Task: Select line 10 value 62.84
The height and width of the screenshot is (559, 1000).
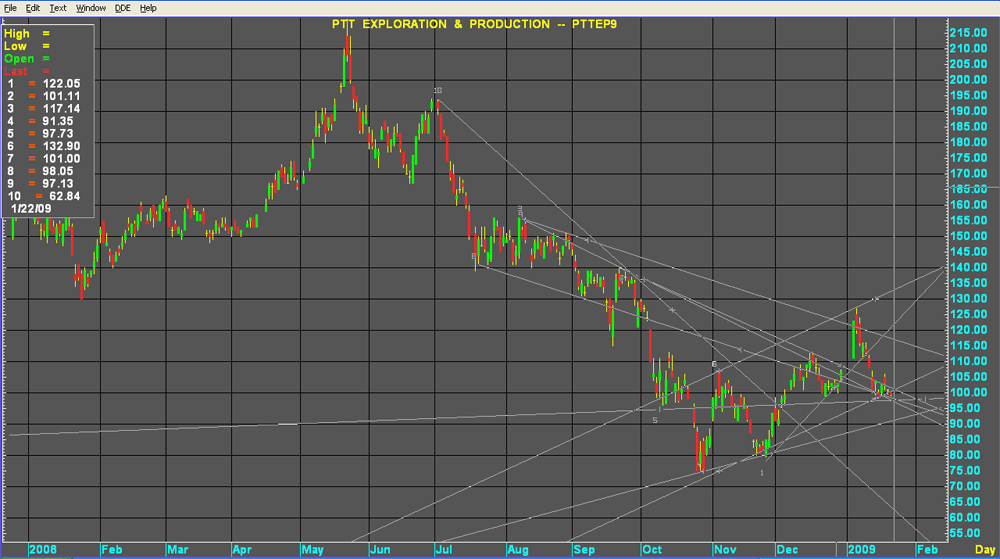Action: click(64, 196)
